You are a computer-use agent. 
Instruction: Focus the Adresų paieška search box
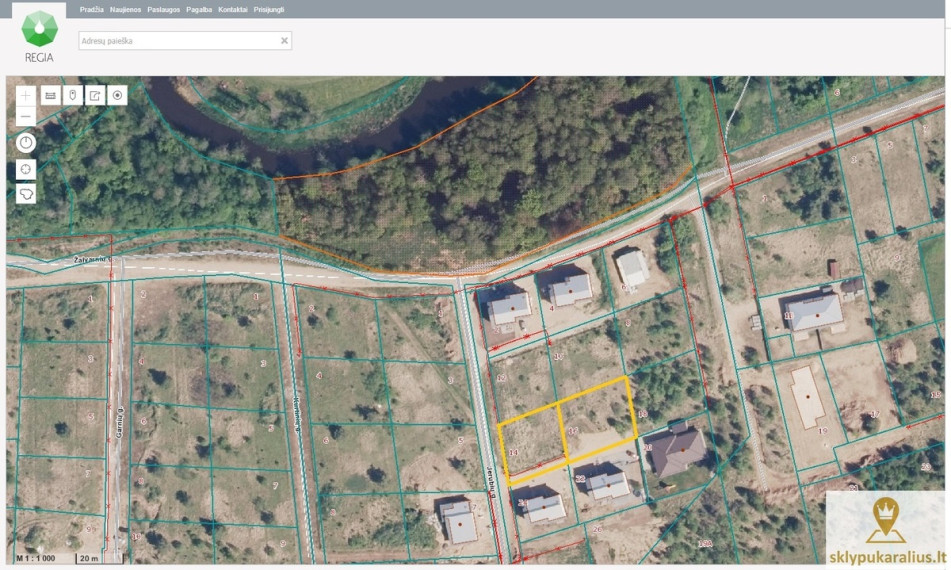(x=185, y=41)
